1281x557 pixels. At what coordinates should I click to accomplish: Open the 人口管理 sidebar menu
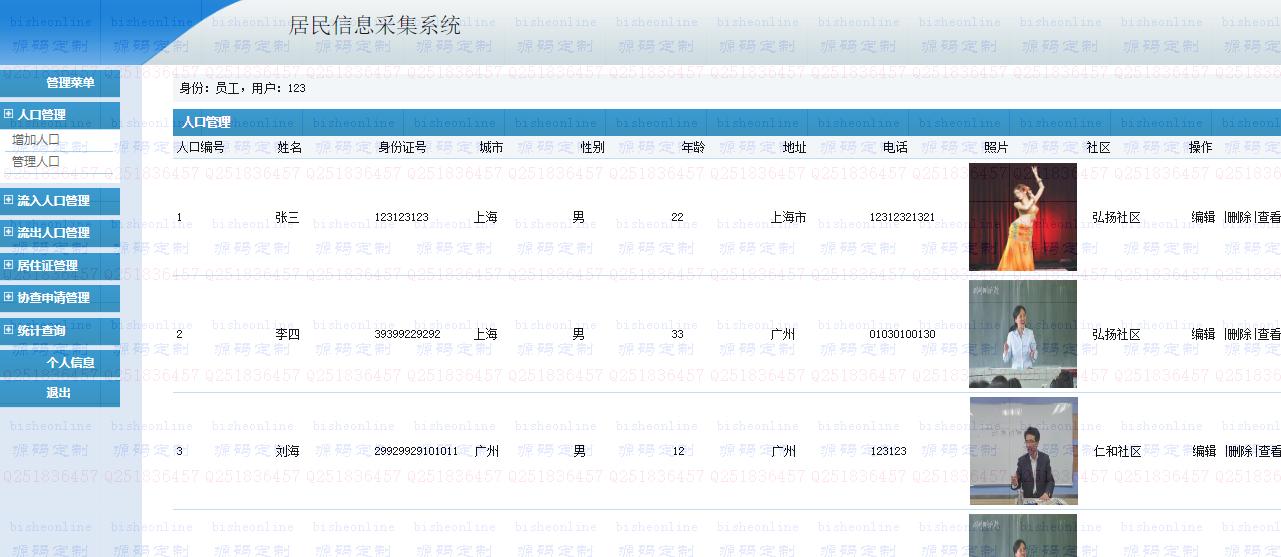point(59,115)
